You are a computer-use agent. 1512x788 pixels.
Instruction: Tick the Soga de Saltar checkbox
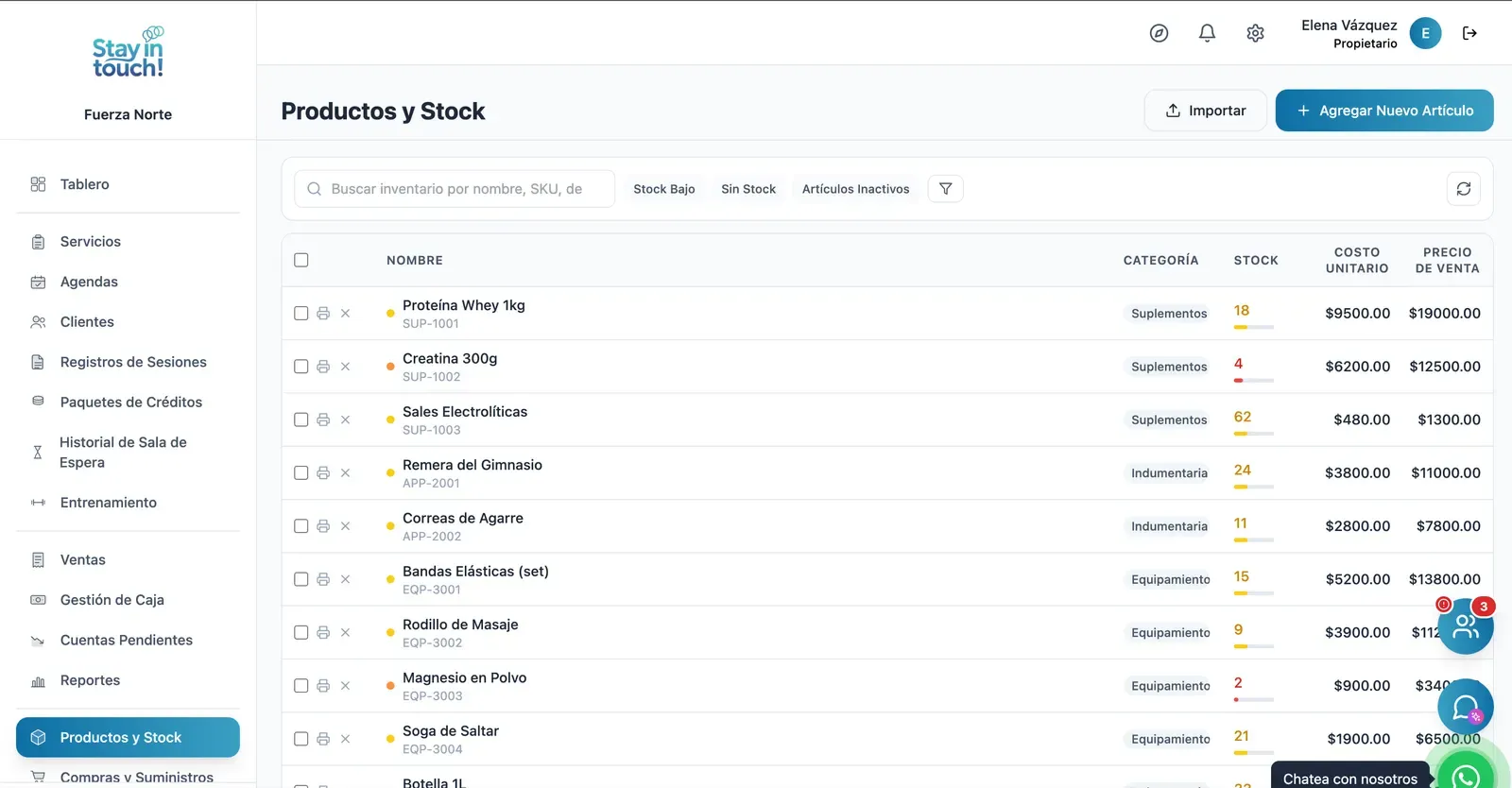point(301,739)
